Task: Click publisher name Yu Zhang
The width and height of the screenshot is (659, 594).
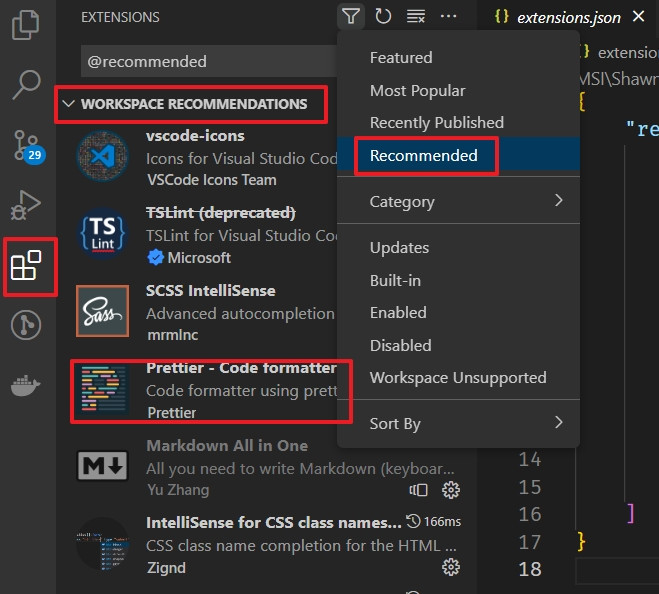Action: [178, 490]
